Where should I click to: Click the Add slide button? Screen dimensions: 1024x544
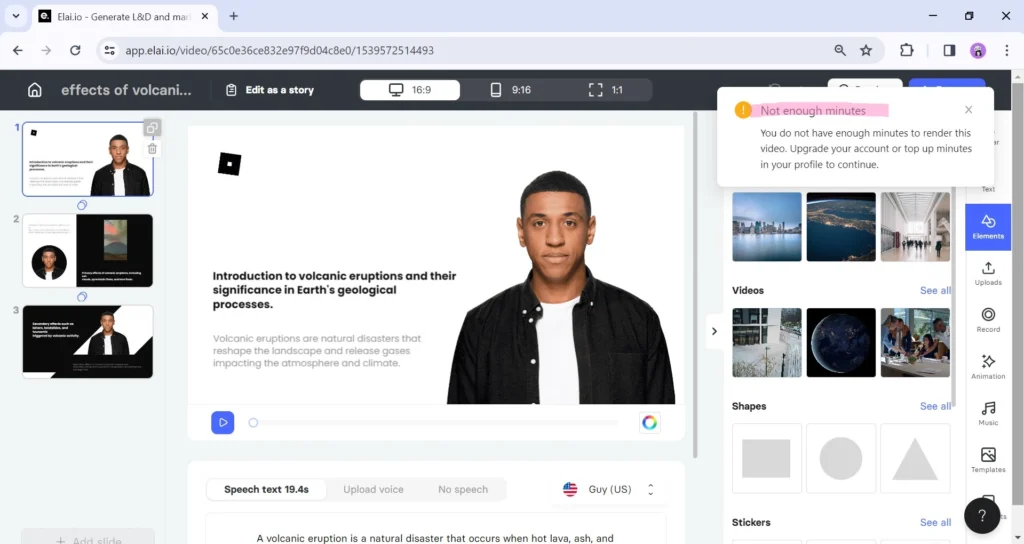88,539
